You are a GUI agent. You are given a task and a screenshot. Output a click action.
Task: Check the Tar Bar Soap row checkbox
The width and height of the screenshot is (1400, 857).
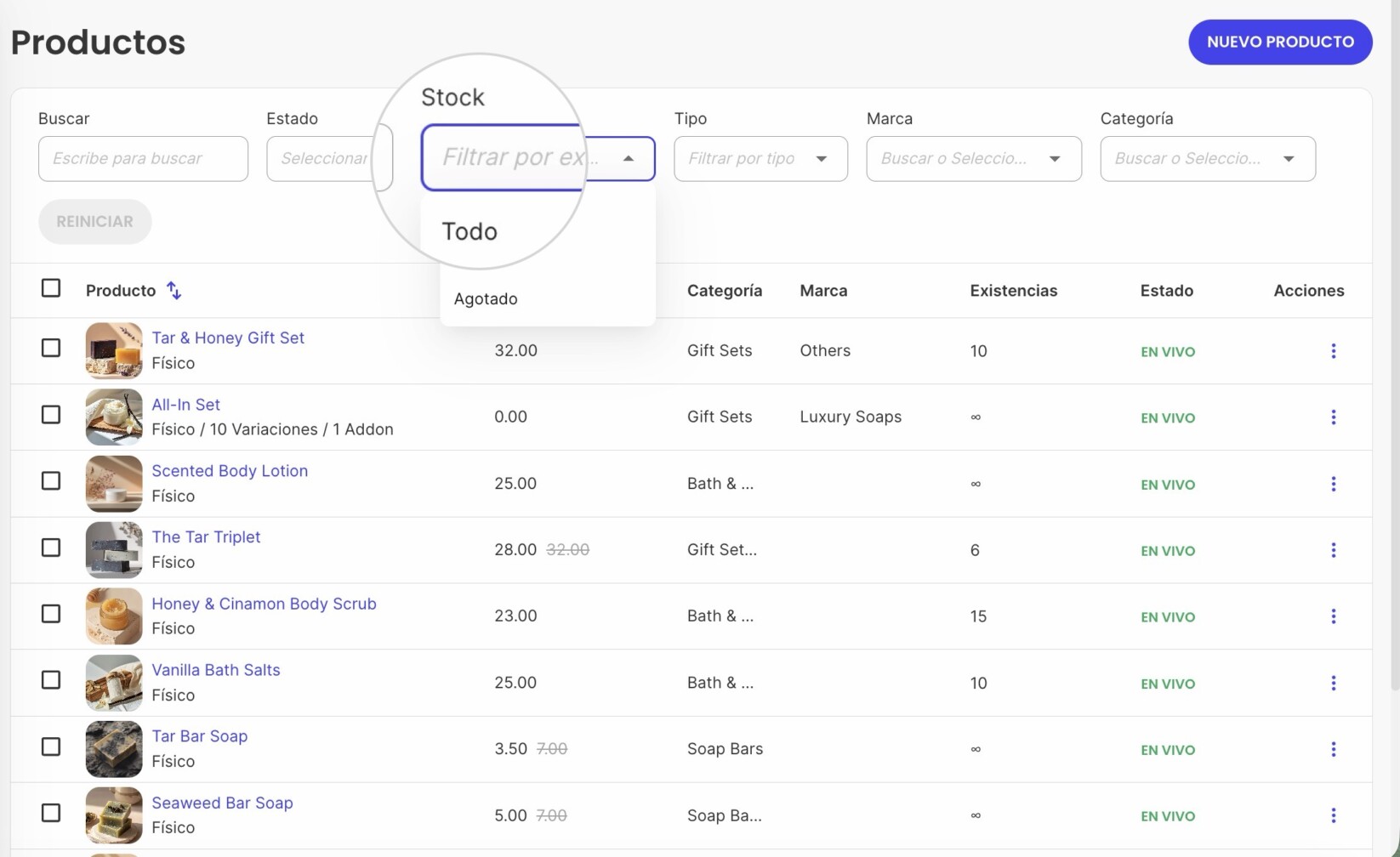pos(51,746)
